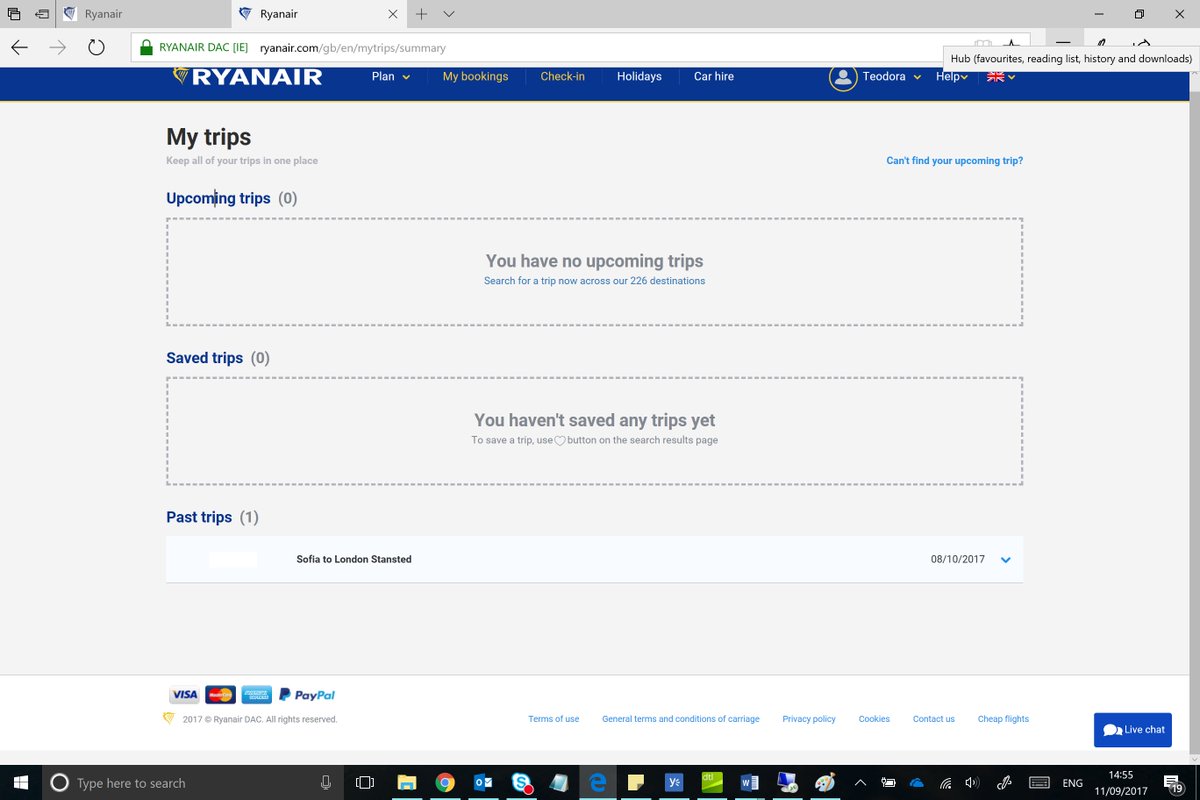
Task: Click the user avatar icon beside Teodora
Action: [x=843, y=77]
